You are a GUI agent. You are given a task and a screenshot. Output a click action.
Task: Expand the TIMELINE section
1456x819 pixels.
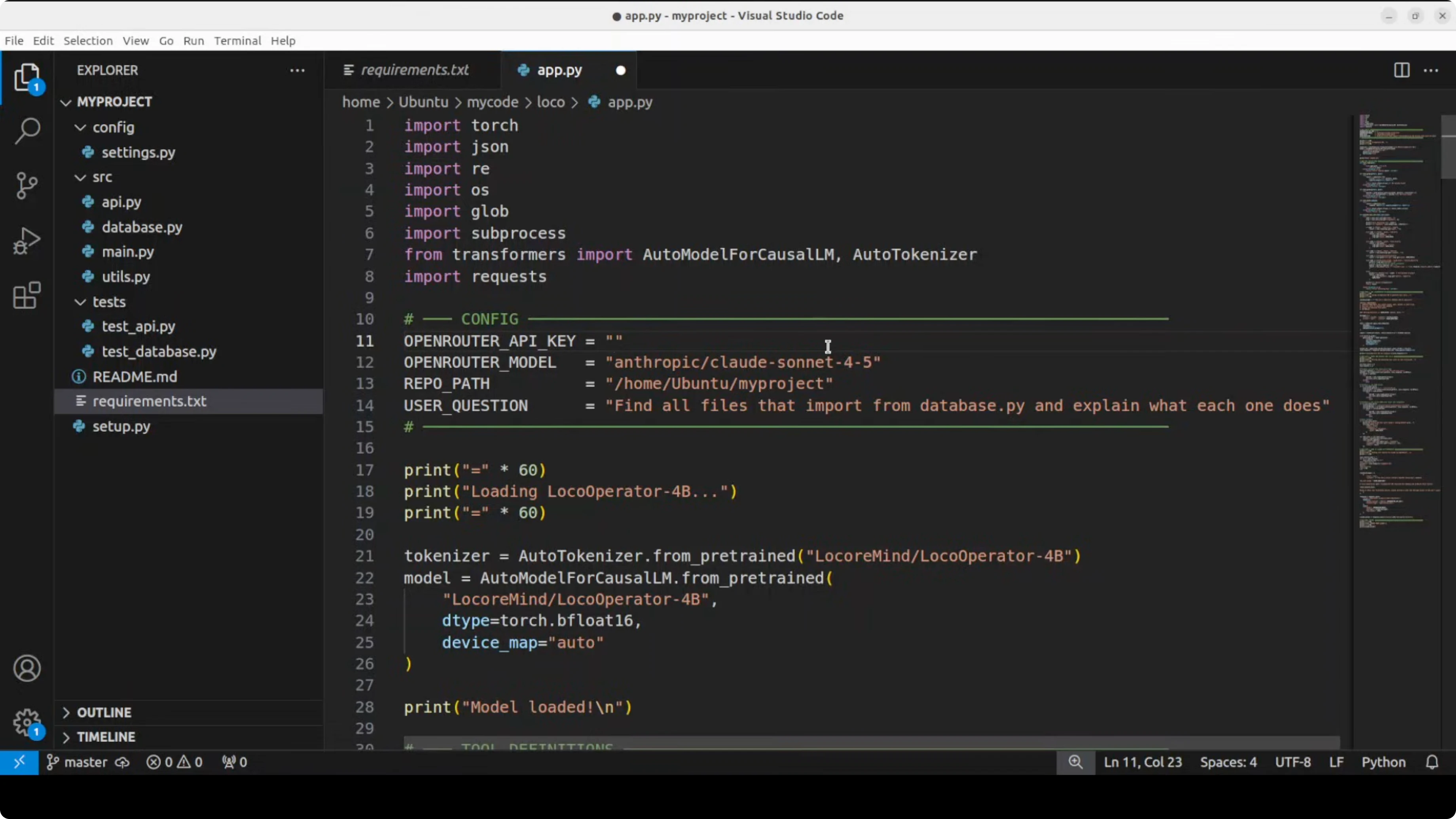pyautogui.click(x=106, y=737)
